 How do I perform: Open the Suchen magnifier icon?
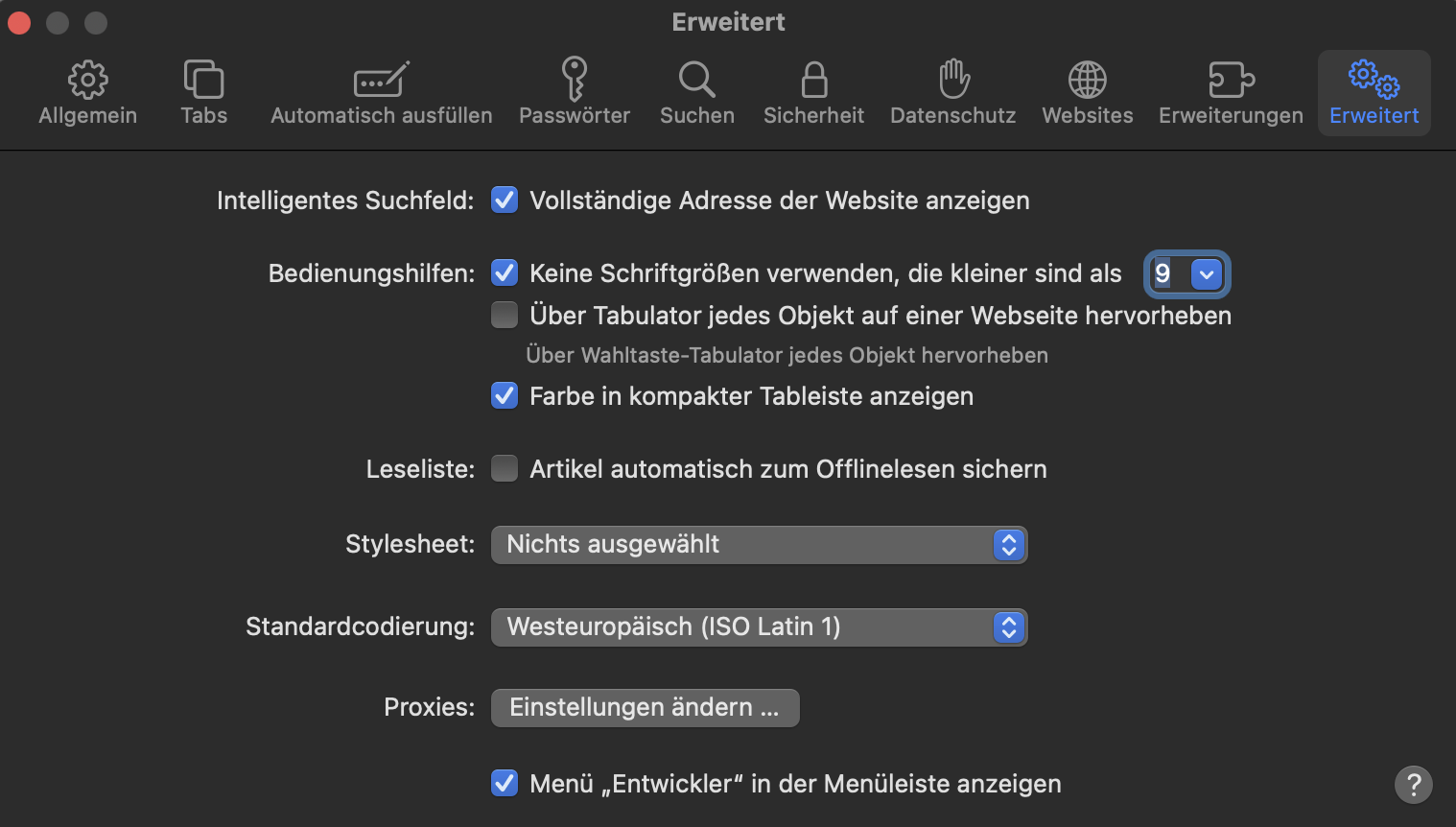pyautogui.click(x=696, y=81)
